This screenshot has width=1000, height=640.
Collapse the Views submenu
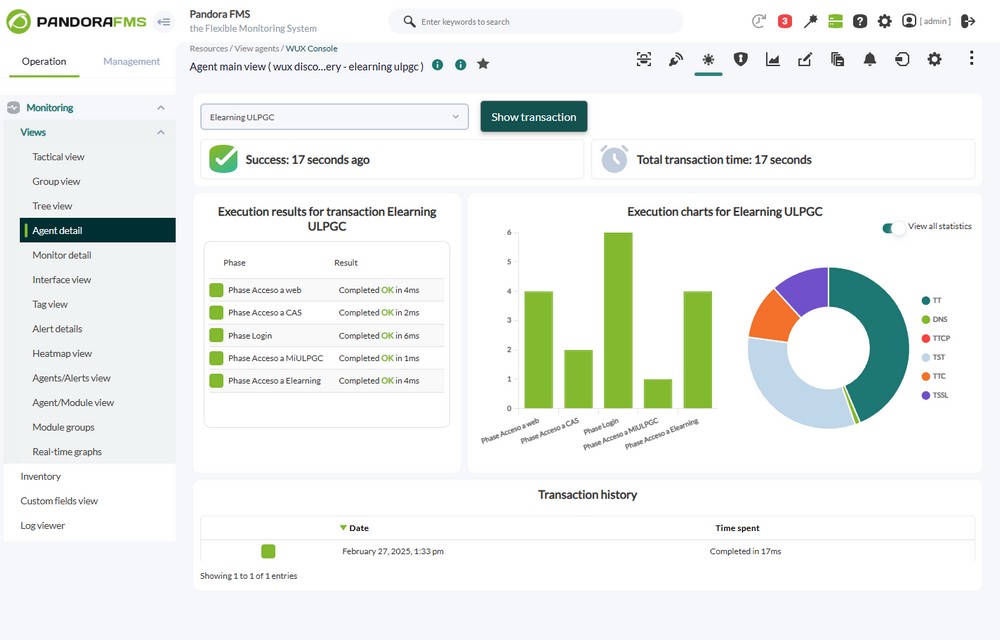[161, 132]
